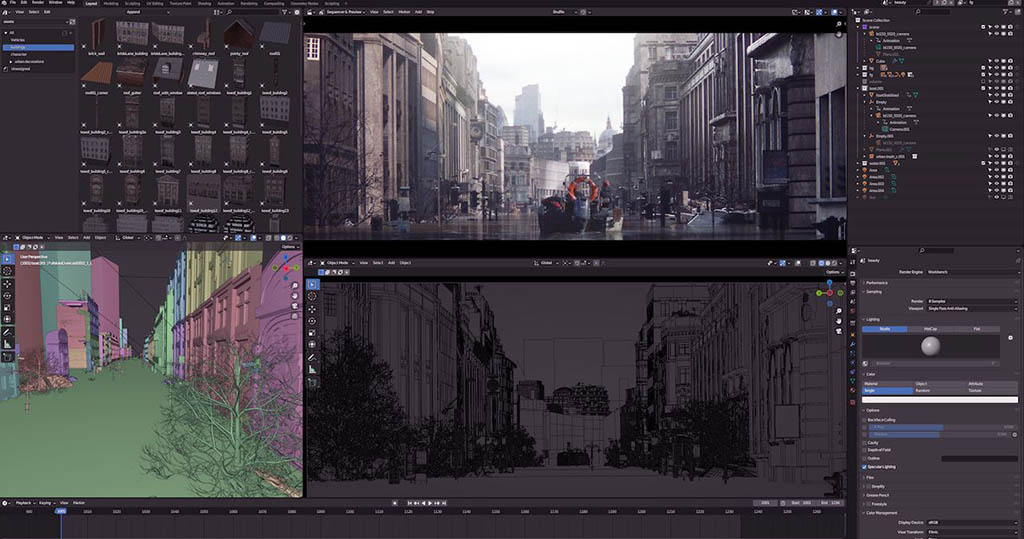Open the Shadow settings gear icon
The width and height of the screenshot is (1024, 539).
[x=1014, y=434]
